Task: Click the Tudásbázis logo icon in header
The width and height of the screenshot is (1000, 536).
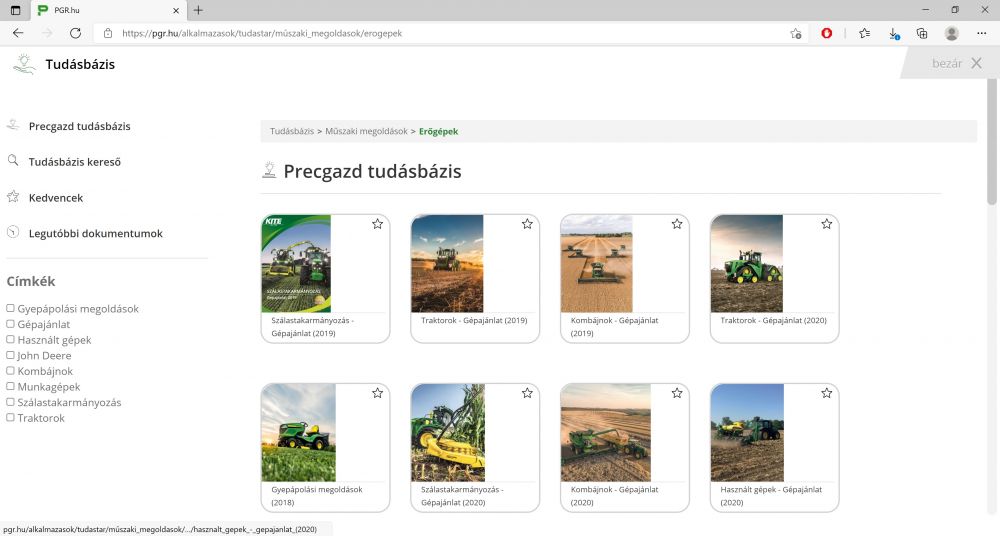Action: point(24,64)
